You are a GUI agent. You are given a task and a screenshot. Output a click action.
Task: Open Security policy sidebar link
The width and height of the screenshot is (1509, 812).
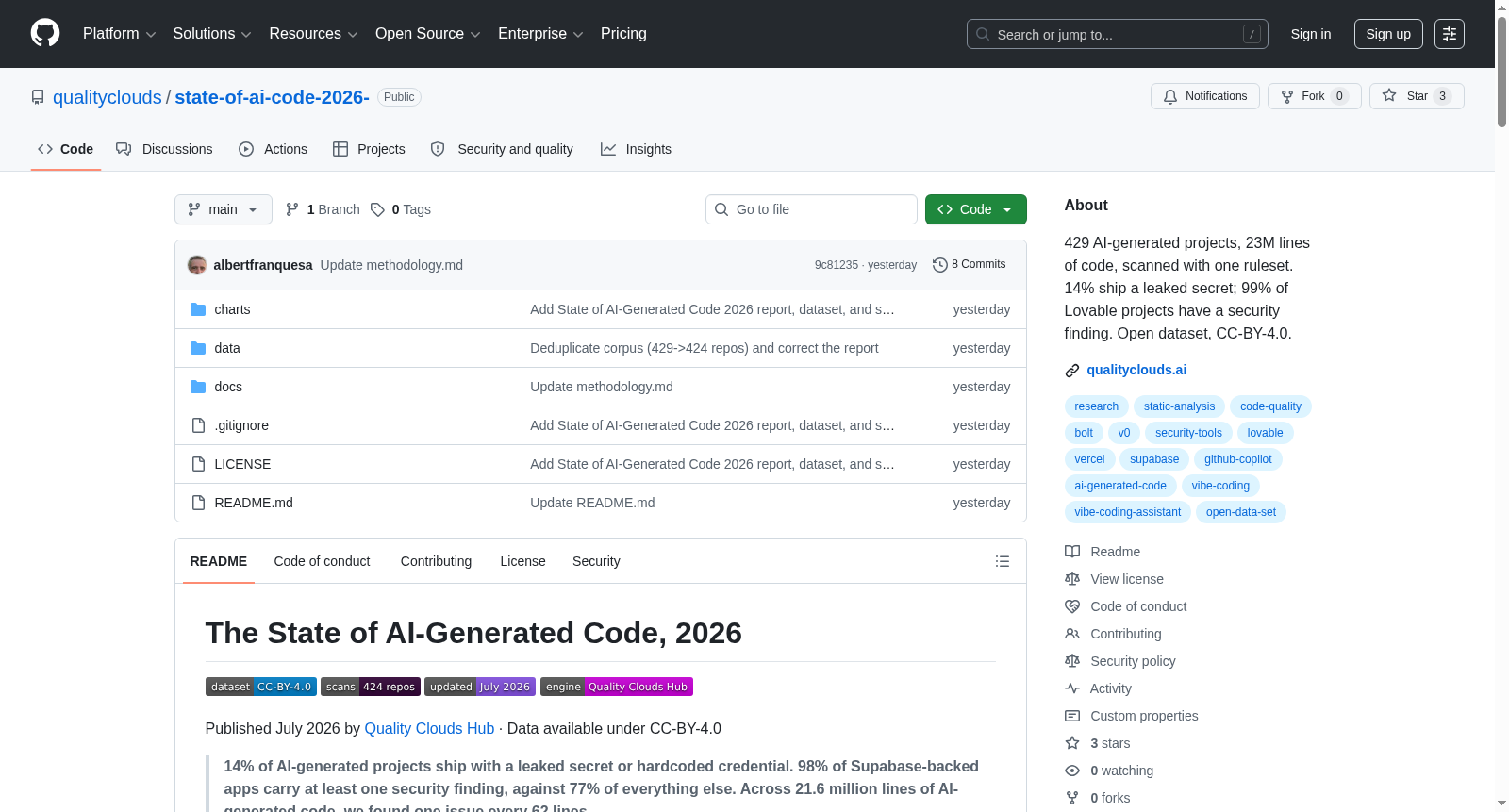1120,661
